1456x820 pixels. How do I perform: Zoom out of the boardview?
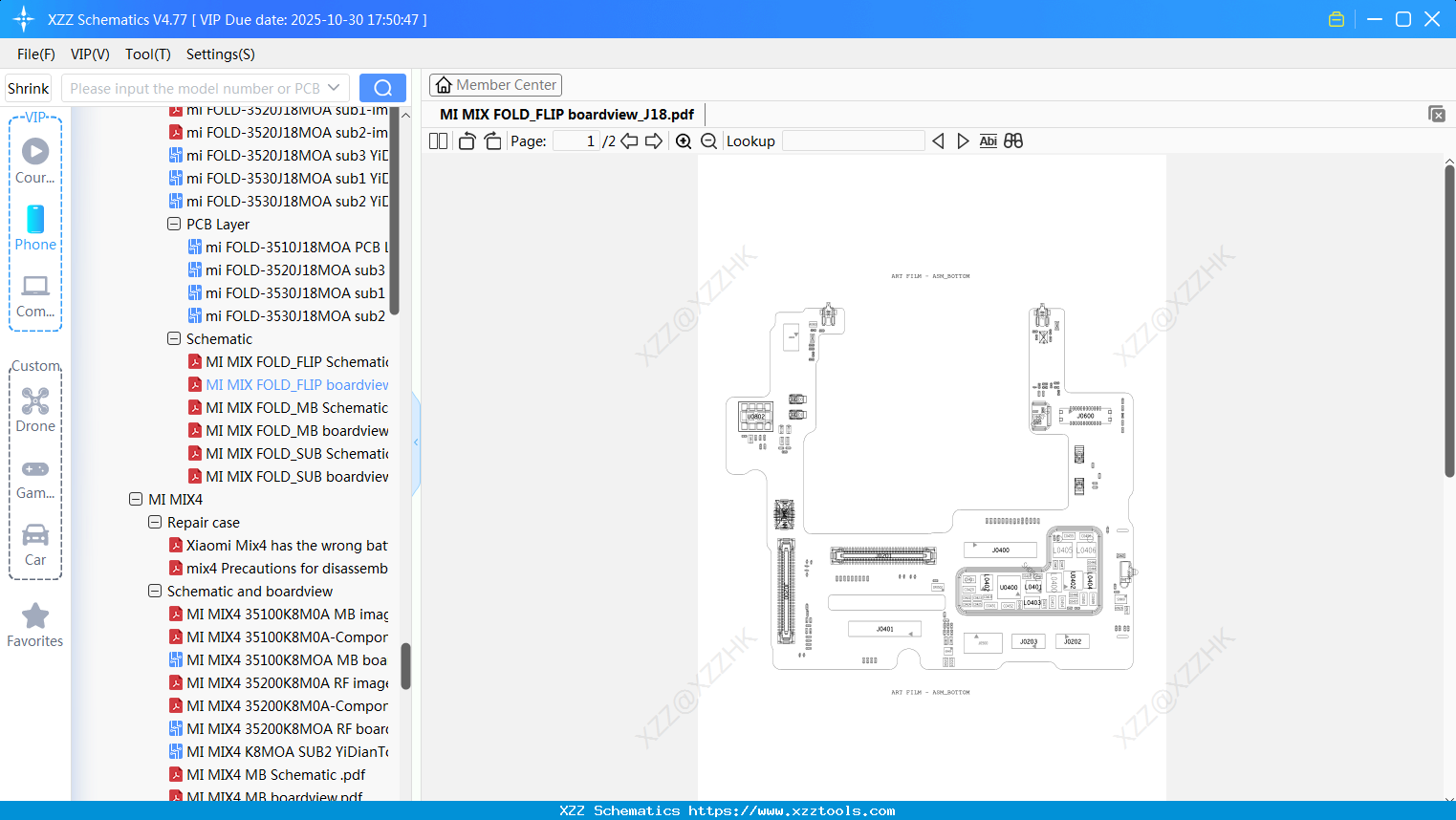708,141
